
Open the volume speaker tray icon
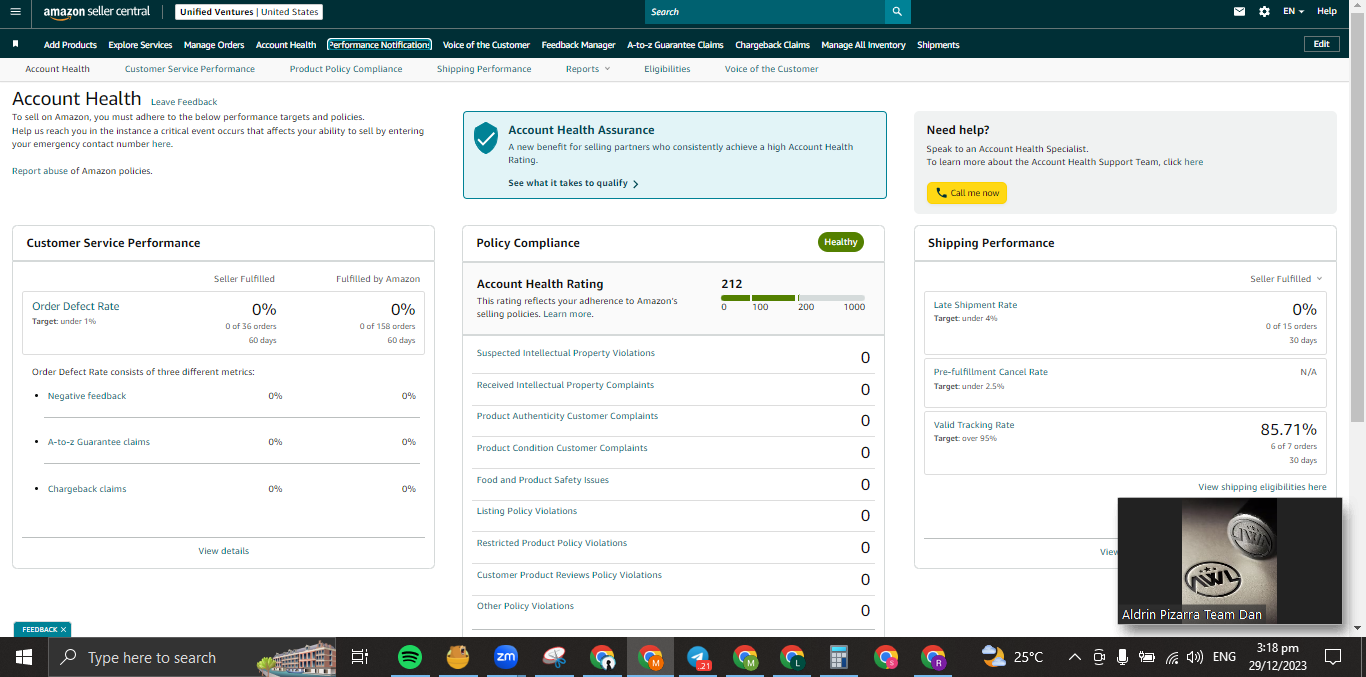(1195, 657)
